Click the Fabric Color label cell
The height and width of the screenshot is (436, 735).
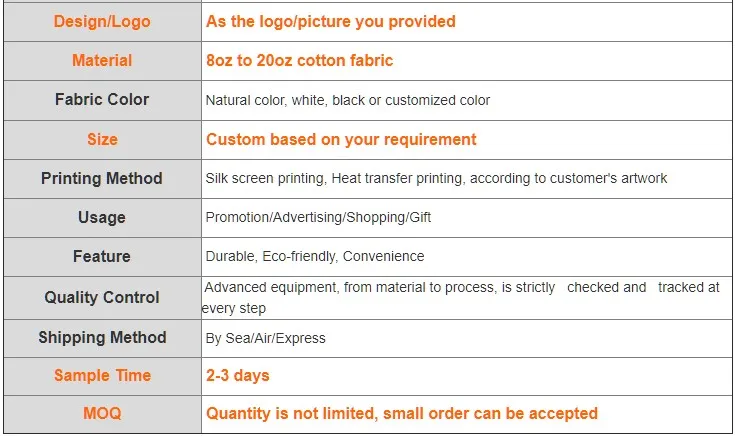click(x=102, y=99)
